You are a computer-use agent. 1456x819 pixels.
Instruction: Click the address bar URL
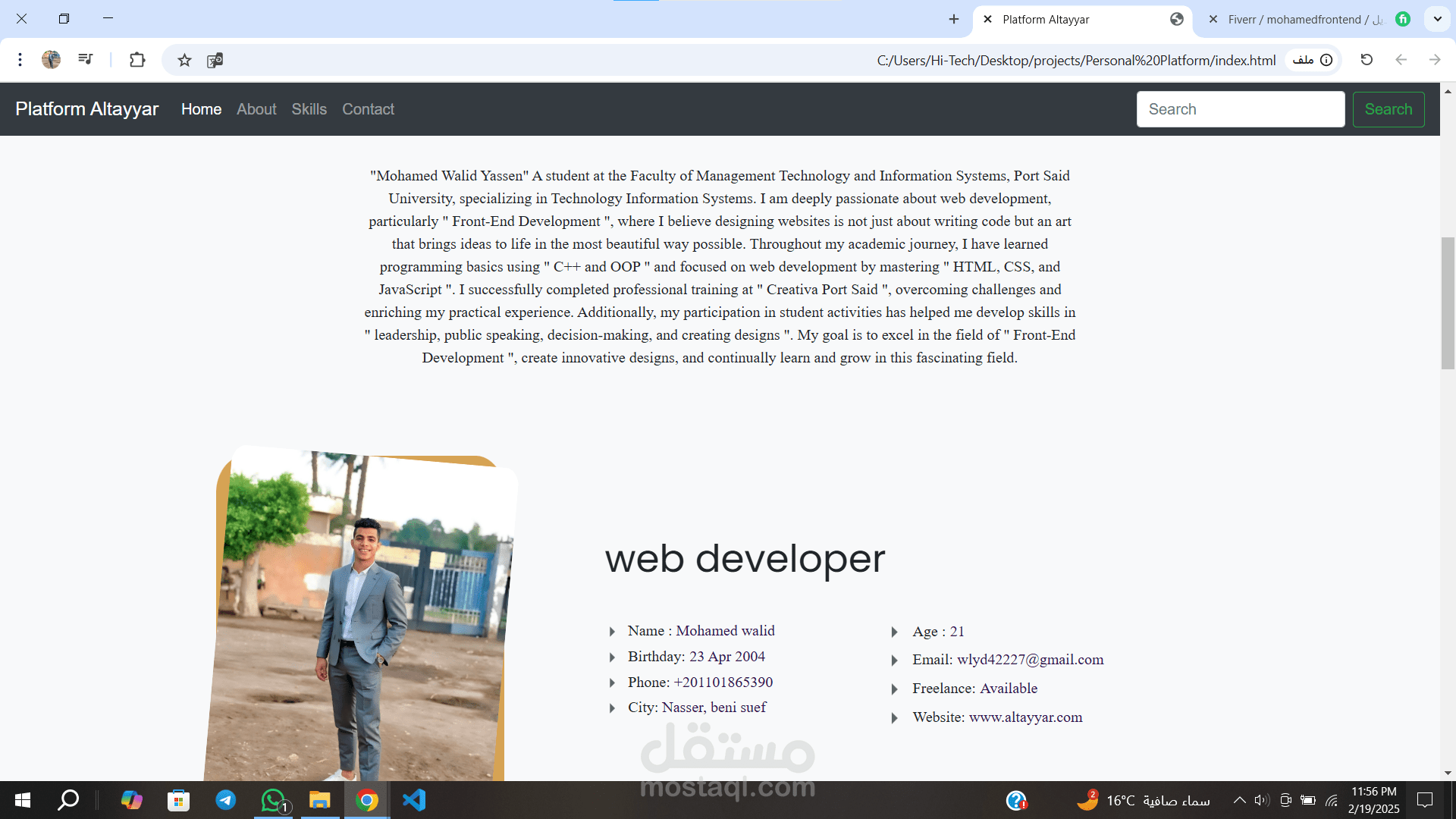1076,60
